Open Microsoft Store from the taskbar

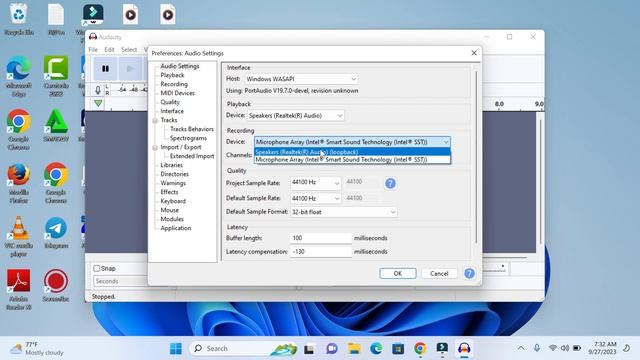(x=398, y=349)
